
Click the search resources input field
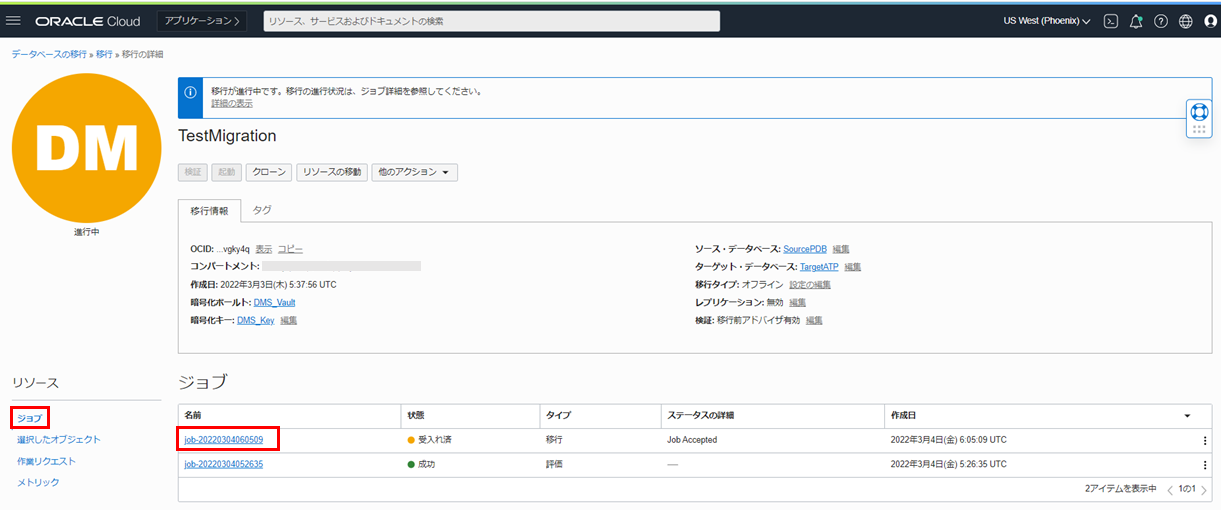tap(491, 21)
